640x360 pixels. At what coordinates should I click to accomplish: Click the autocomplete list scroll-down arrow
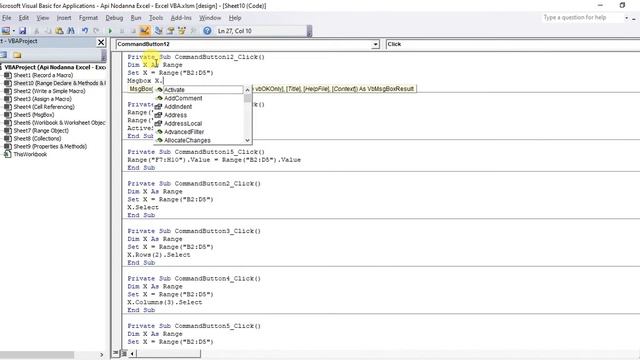click(247, 140)
